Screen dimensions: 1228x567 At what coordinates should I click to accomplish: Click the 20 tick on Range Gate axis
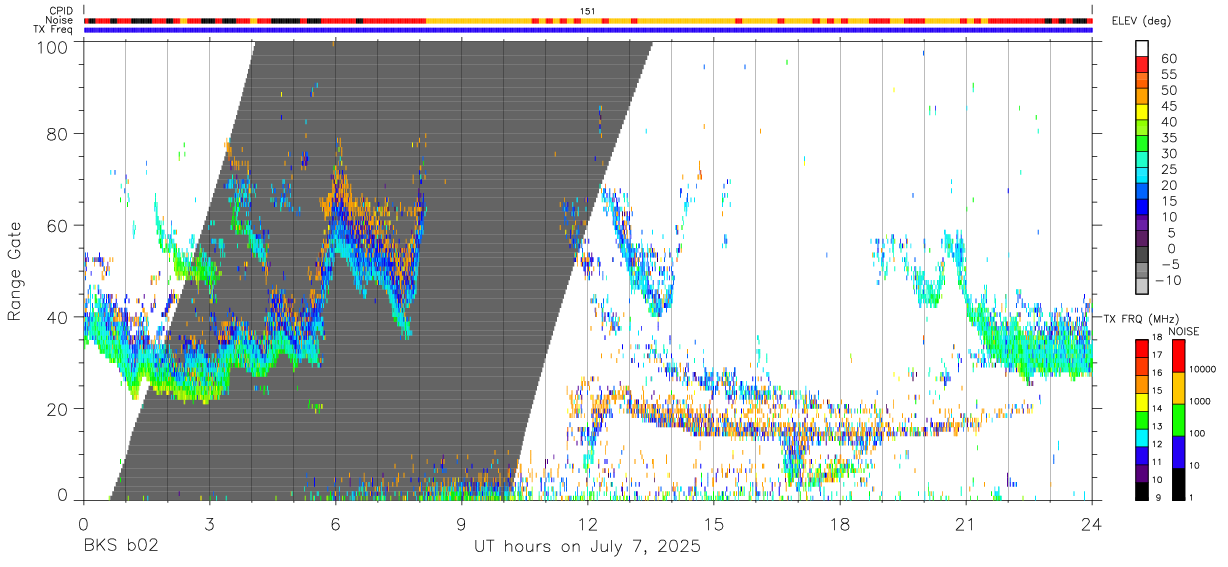coord(57,408)
